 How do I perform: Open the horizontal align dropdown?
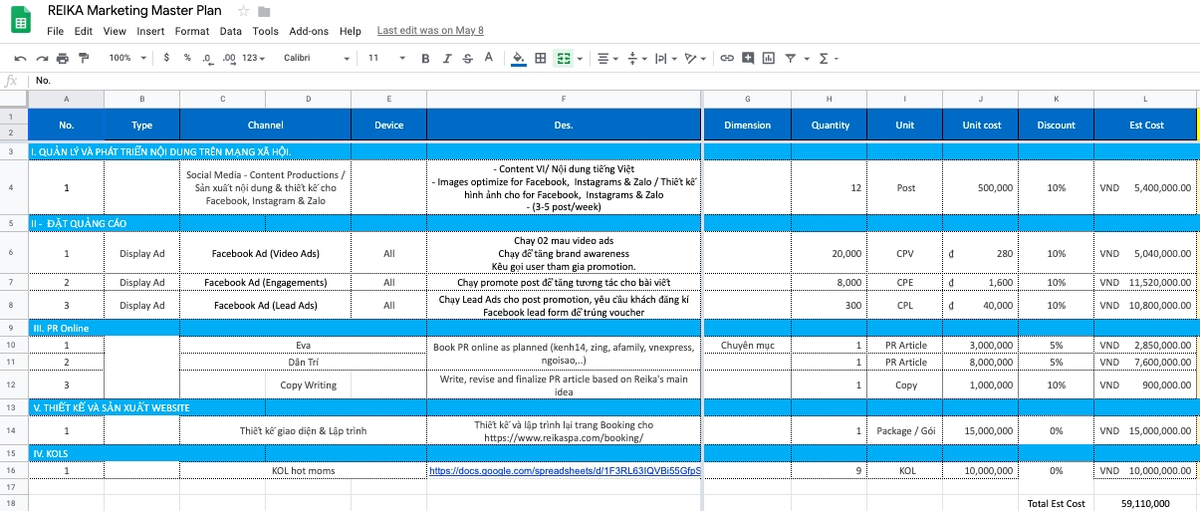(608, 58)
